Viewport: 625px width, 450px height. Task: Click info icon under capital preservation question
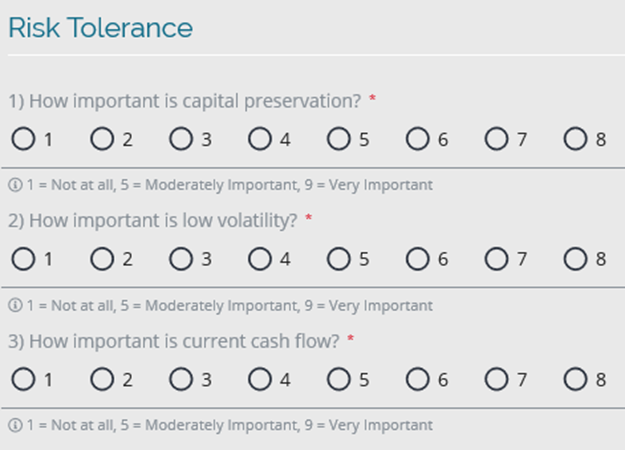(15, 185)
